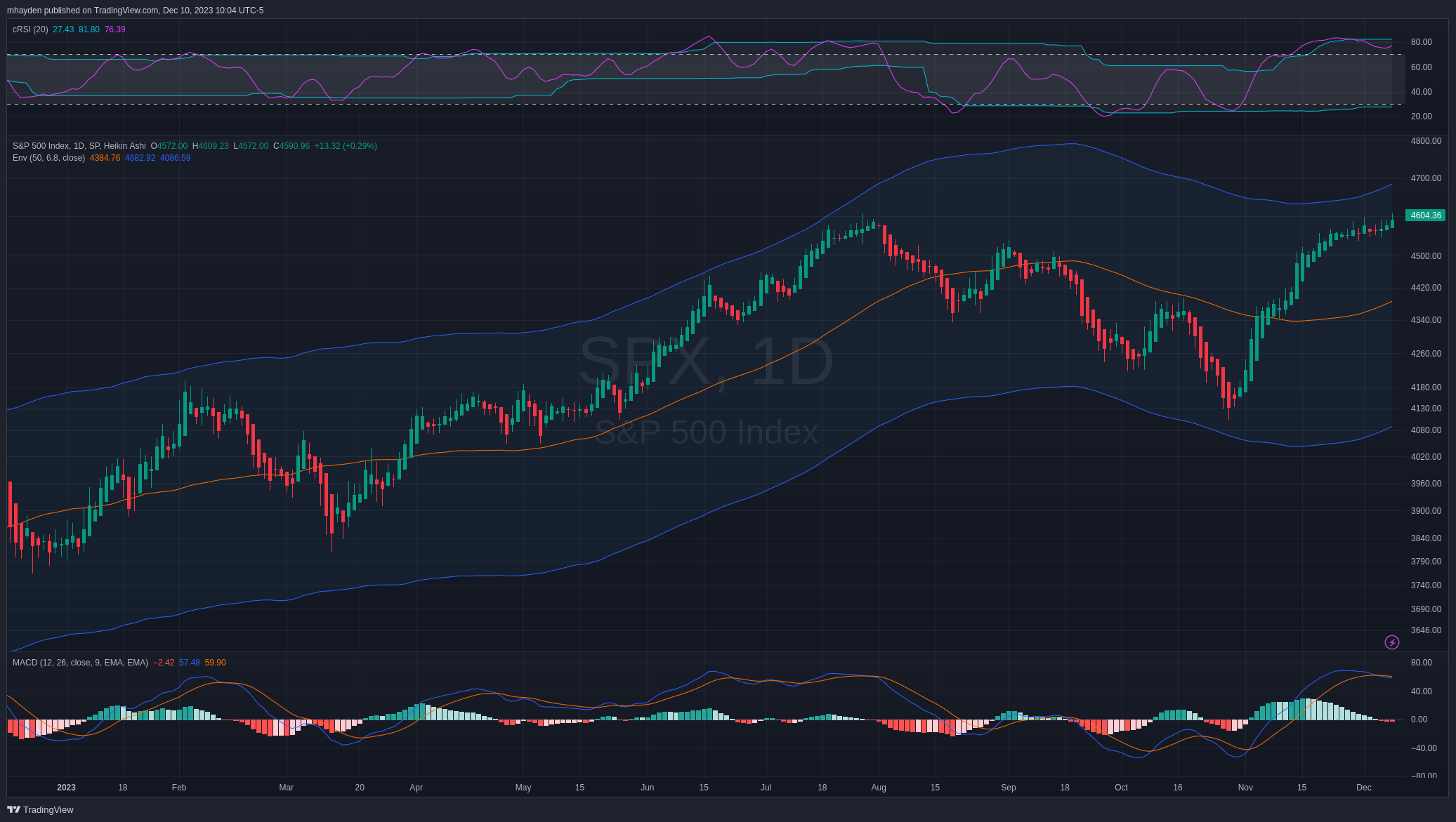Click the 3790.00 price axis label

coord(1426,562)
